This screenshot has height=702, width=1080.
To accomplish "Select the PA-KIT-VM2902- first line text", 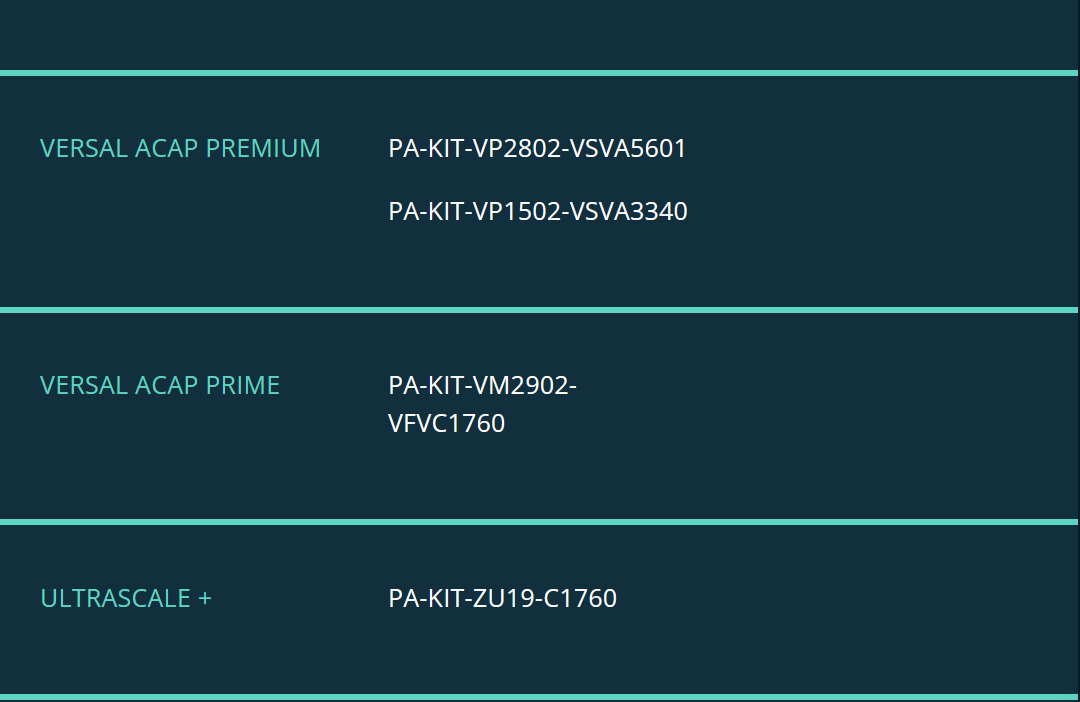I will click(x=482, y=385).
